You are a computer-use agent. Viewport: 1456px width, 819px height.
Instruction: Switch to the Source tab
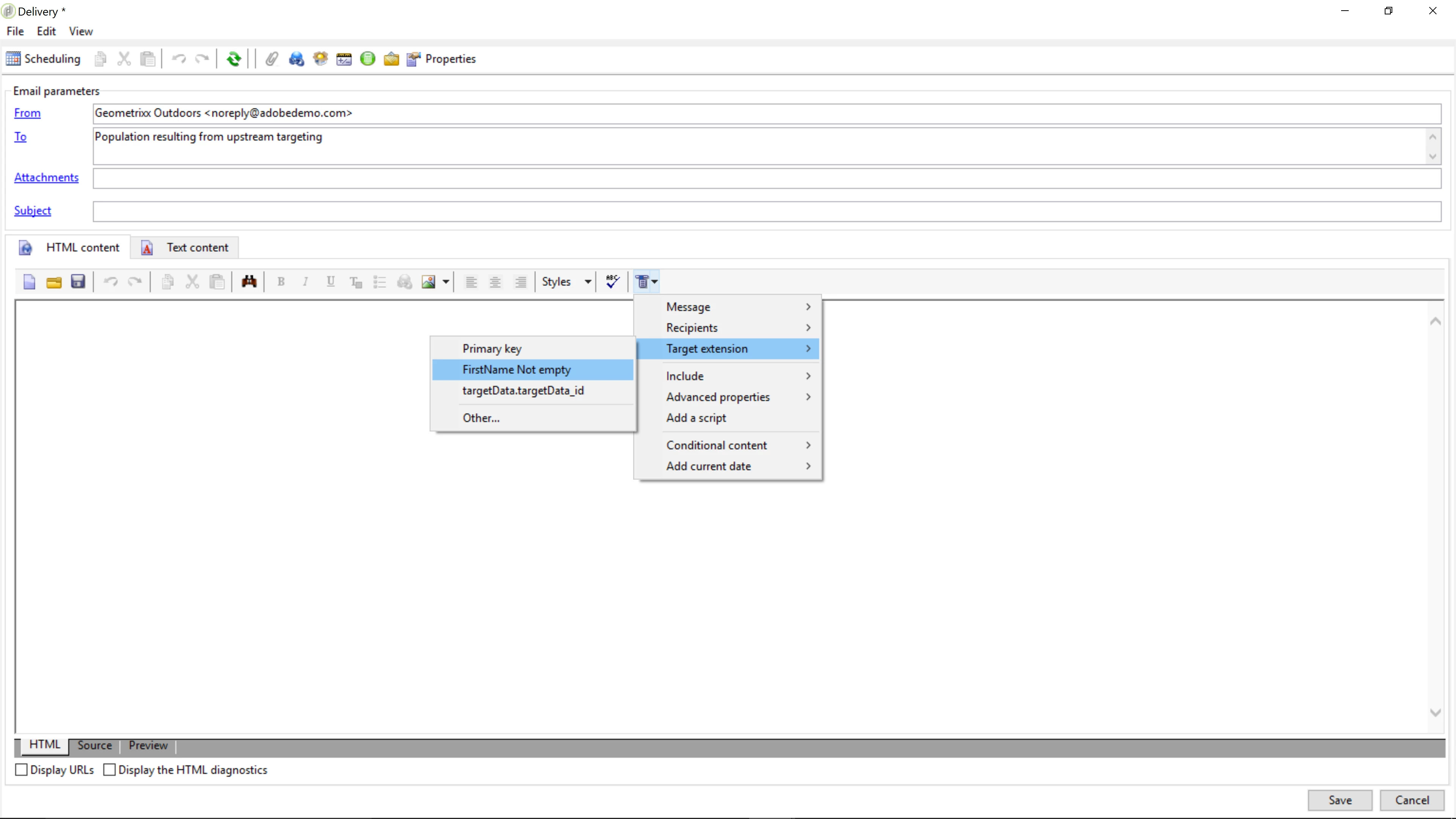(x=94, y=745)
